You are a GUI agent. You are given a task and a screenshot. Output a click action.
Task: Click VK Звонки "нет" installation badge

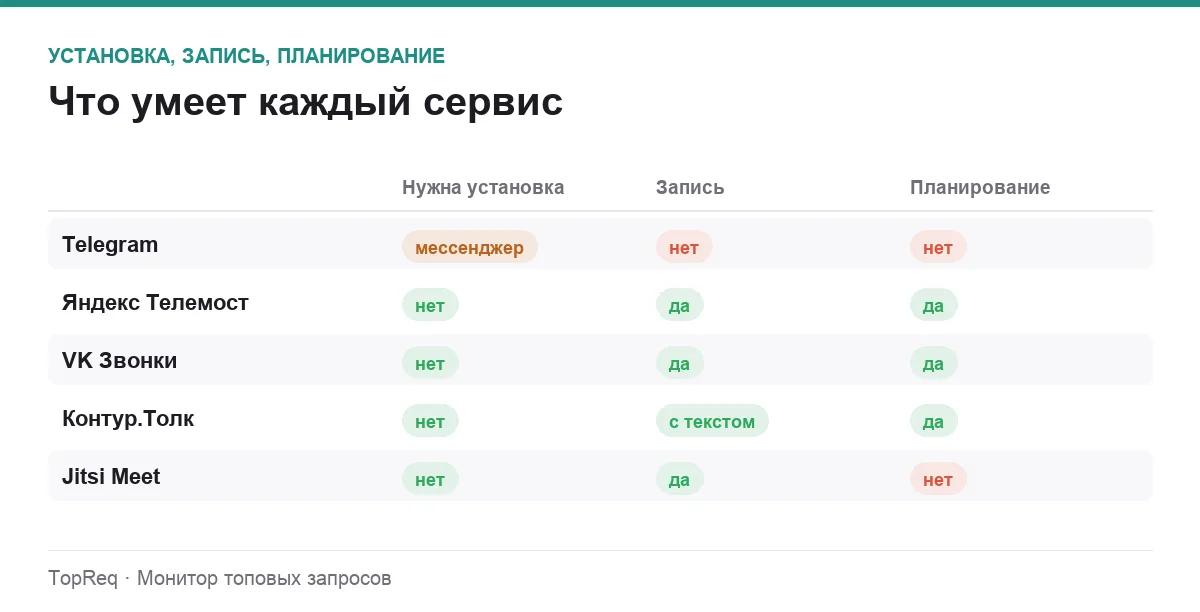(x=430, y=363)
